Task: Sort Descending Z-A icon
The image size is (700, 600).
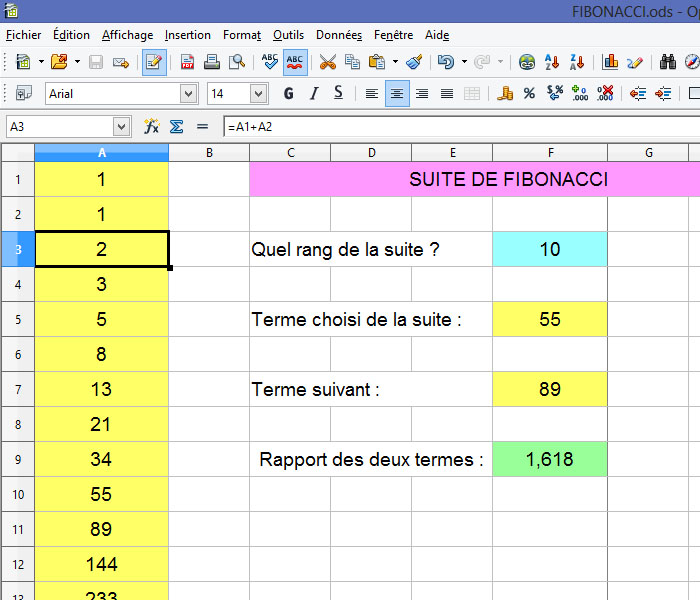Action: click(x=577, y=62)
